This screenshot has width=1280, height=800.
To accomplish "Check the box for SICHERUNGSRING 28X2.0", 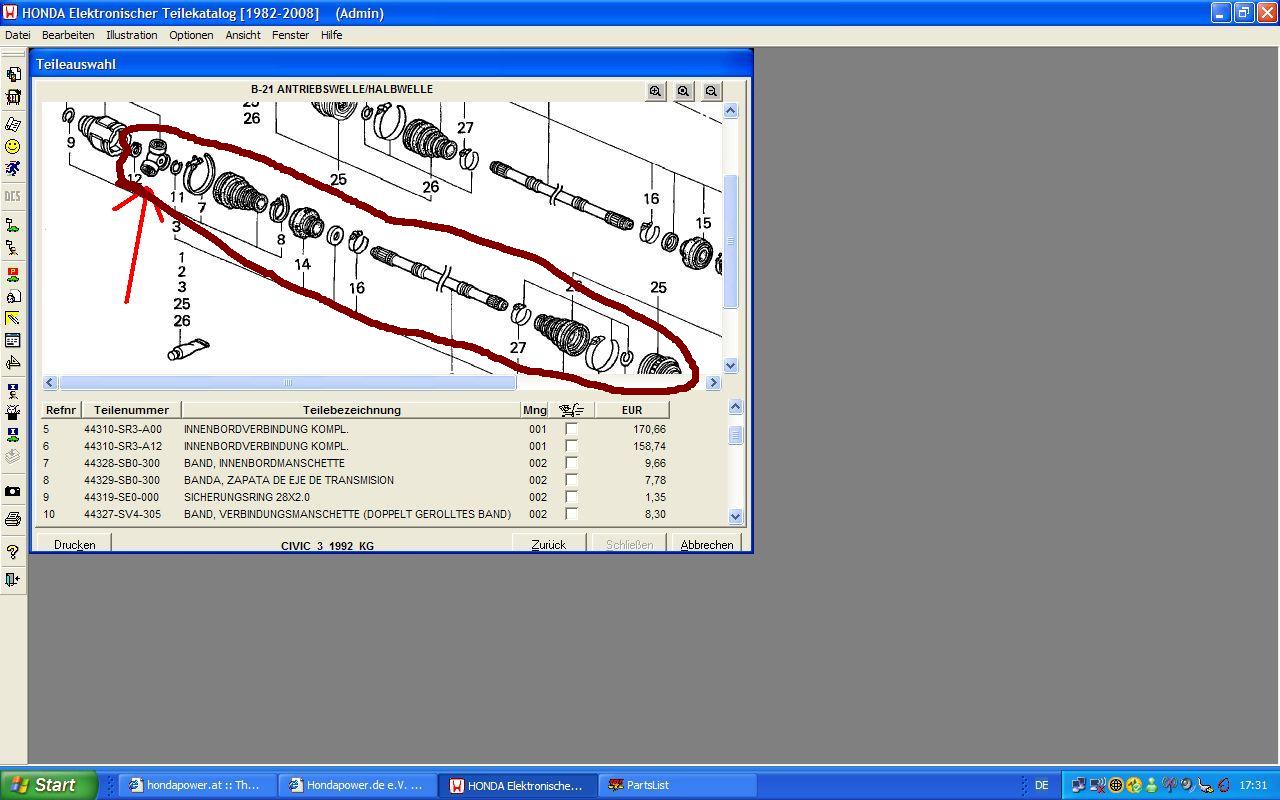I will [x=571, y=497].
